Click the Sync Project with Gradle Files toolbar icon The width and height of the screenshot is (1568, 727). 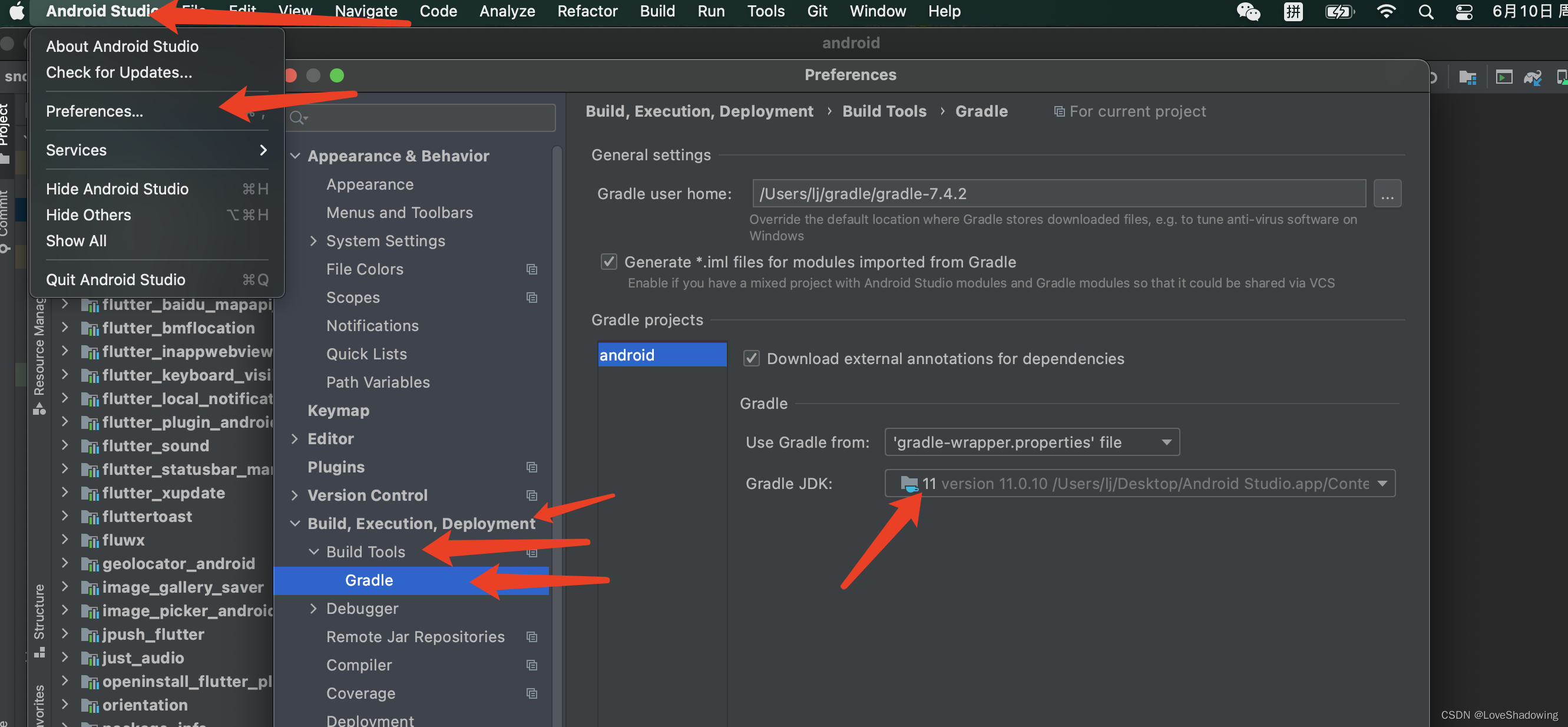[x=1532, y=77]
